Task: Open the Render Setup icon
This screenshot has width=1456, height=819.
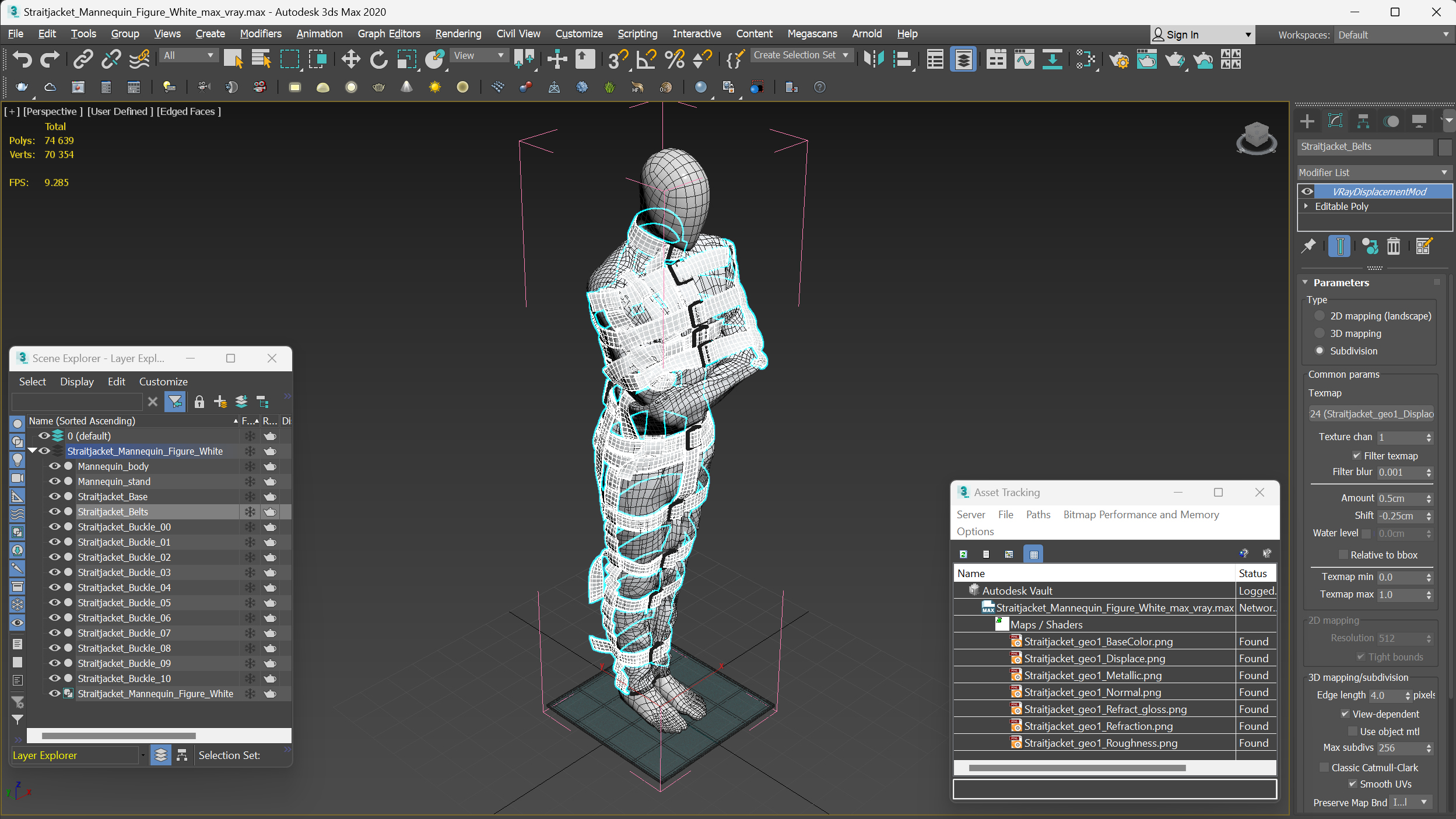Action: point(1119,59)
